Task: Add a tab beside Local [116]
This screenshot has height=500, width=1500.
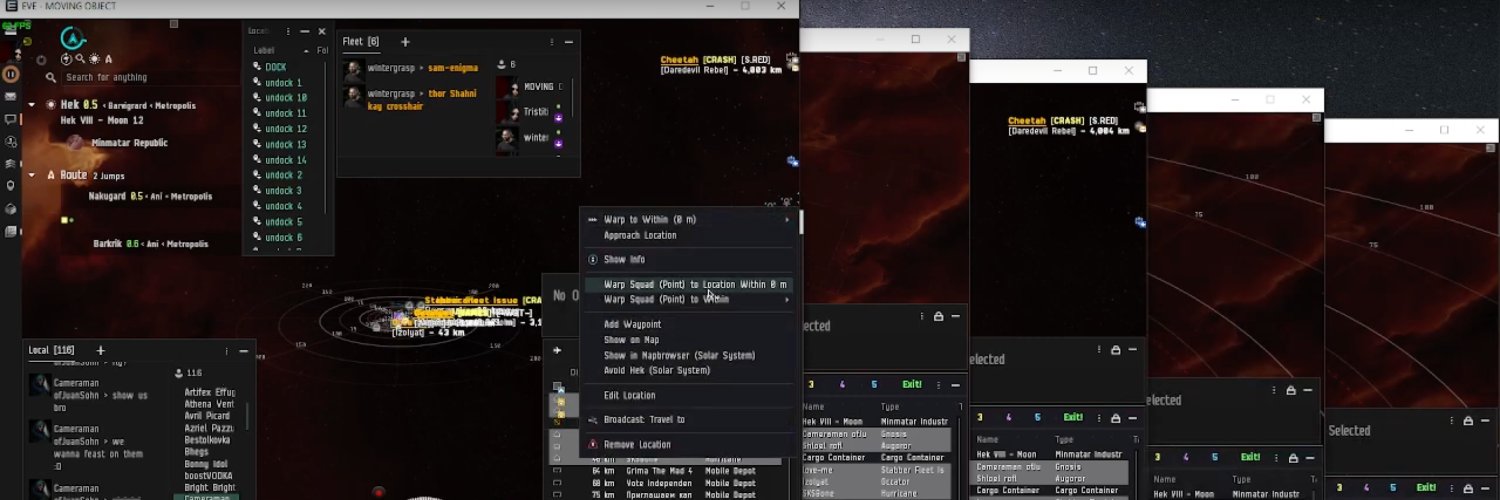Action: point(100,350)
